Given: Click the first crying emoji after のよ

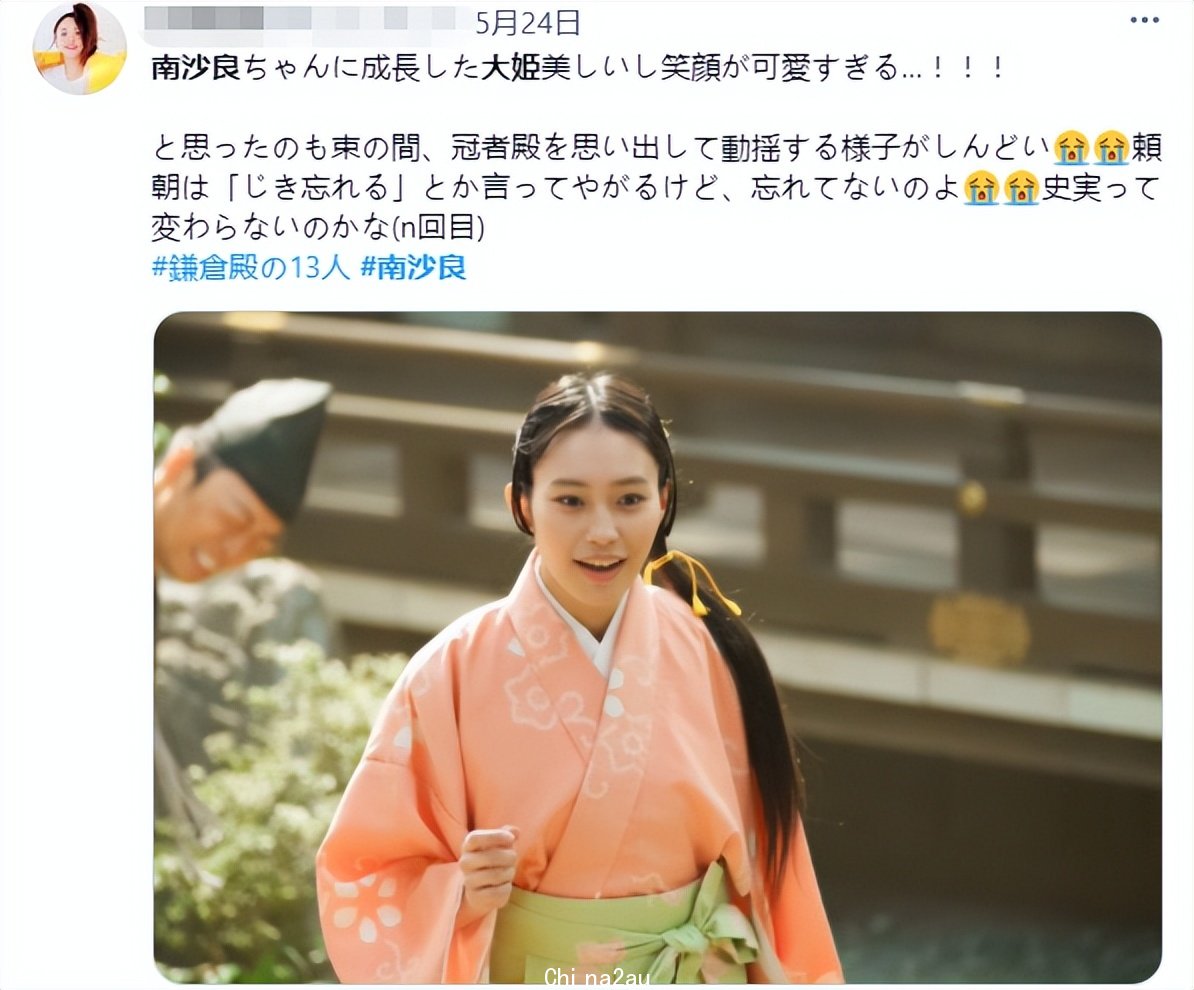Looking at the screenshot, I should pyautogui.click(x=982, y=188).
